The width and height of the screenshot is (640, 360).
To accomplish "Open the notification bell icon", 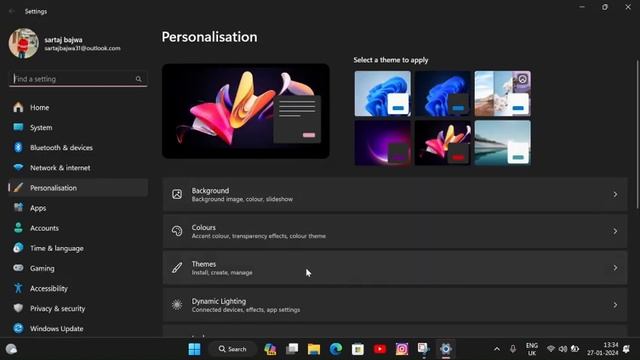I will [627, 349].
